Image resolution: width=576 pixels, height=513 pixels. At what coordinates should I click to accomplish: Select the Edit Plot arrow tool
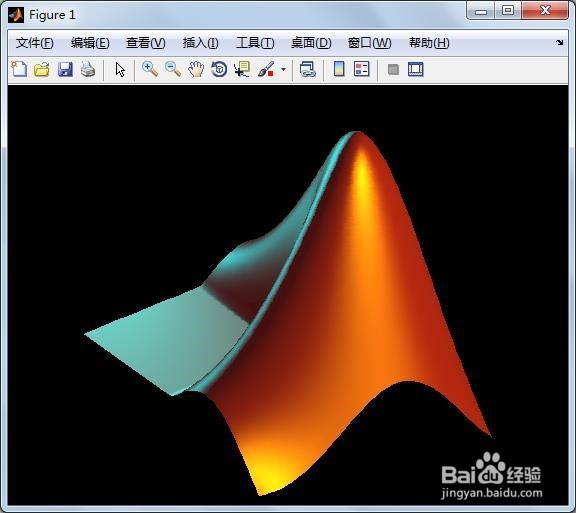[x=120, y=69]
